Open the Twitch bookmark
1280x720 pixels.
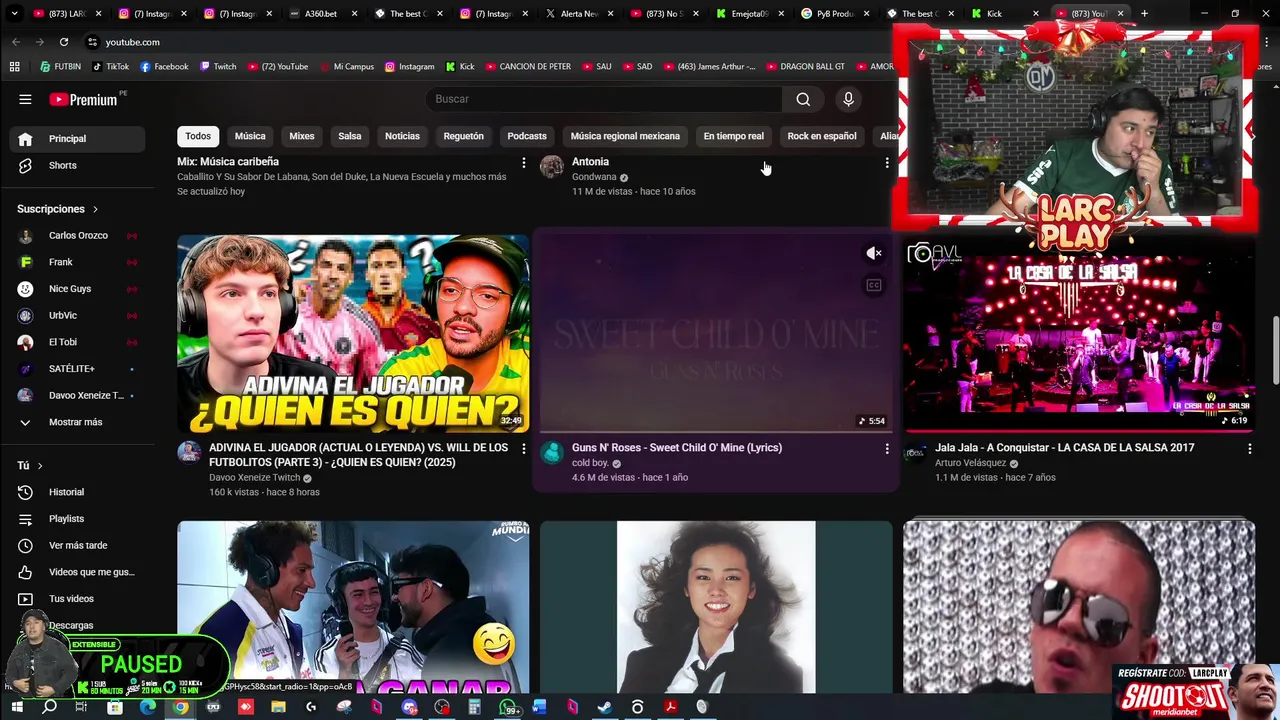point(218,67)
